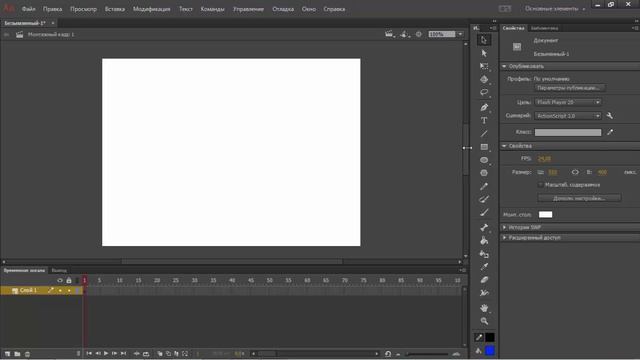This screenshot has width=640, height=360.
Task: Open the Правка menu
Action: pos(53,9)
